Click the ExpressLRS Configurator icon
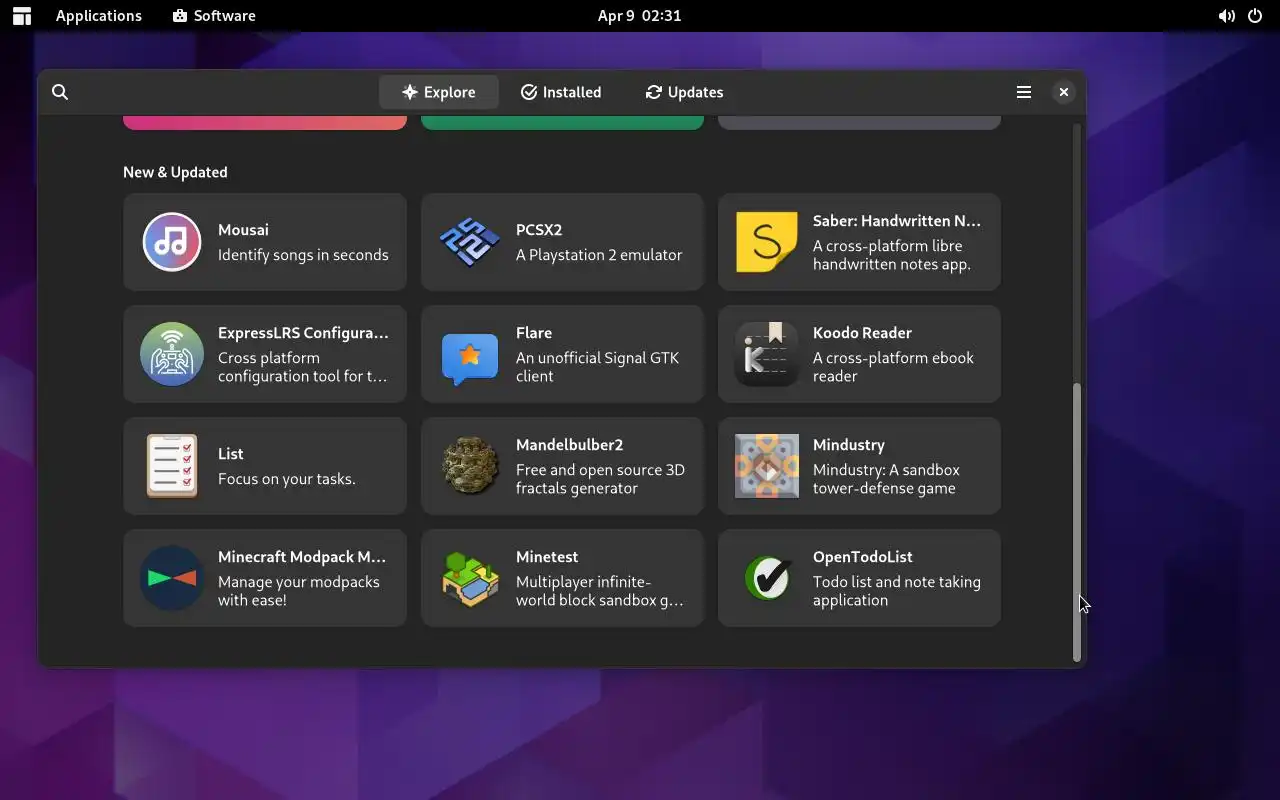 (x=172, y=354)
